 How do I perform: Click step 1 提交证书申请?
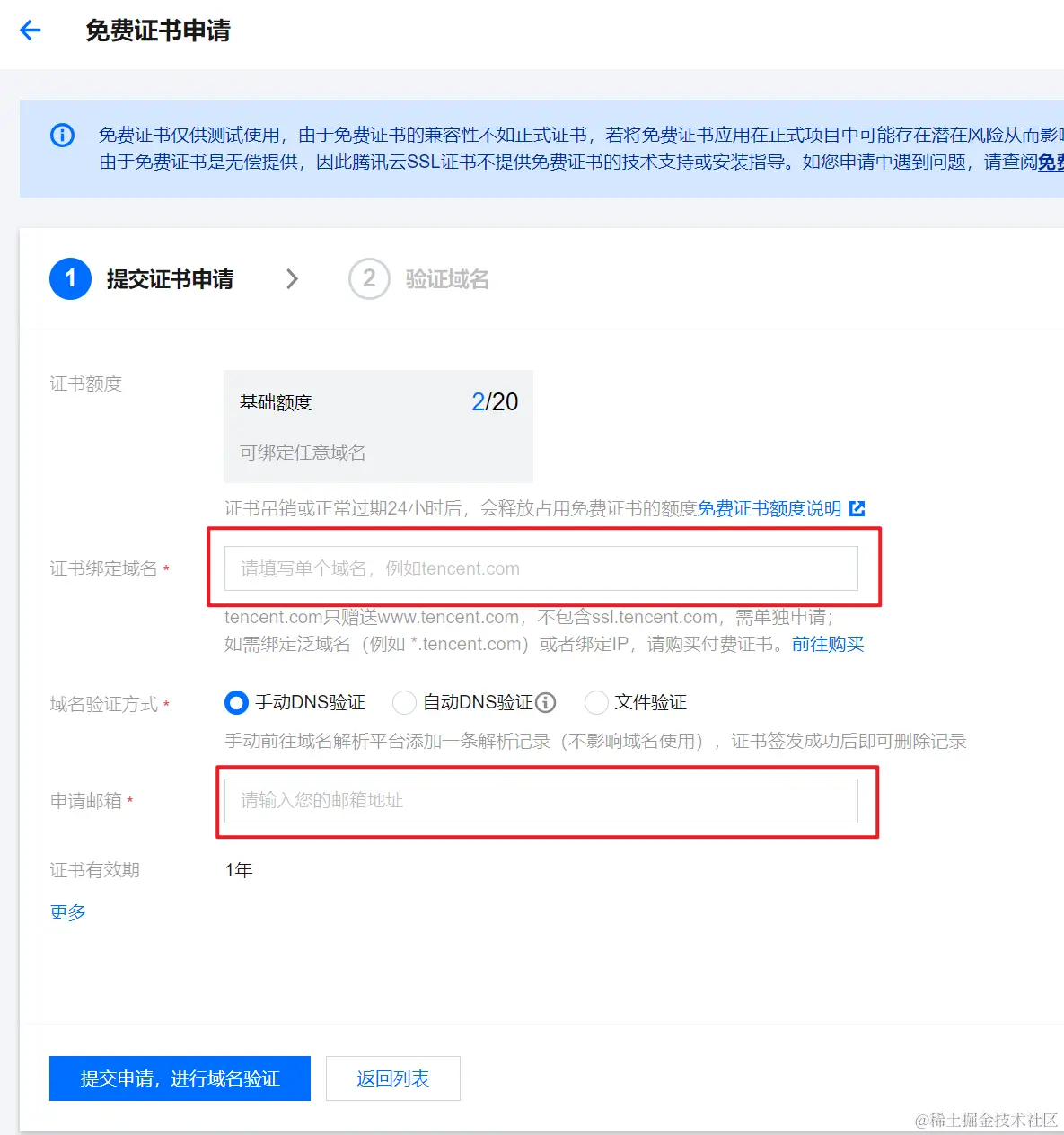[142, 279]
